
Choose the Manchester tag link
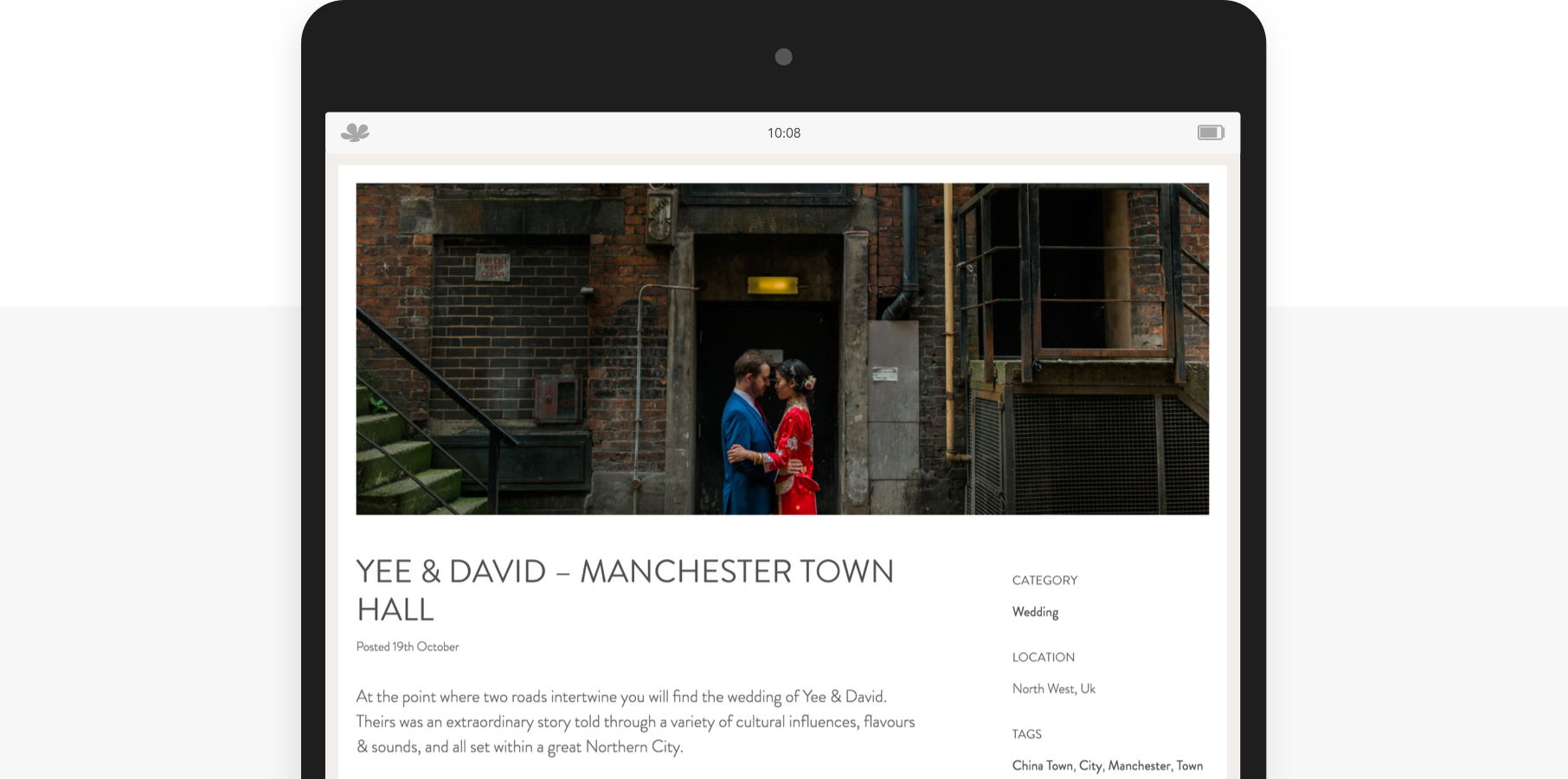coord(1140,766)
